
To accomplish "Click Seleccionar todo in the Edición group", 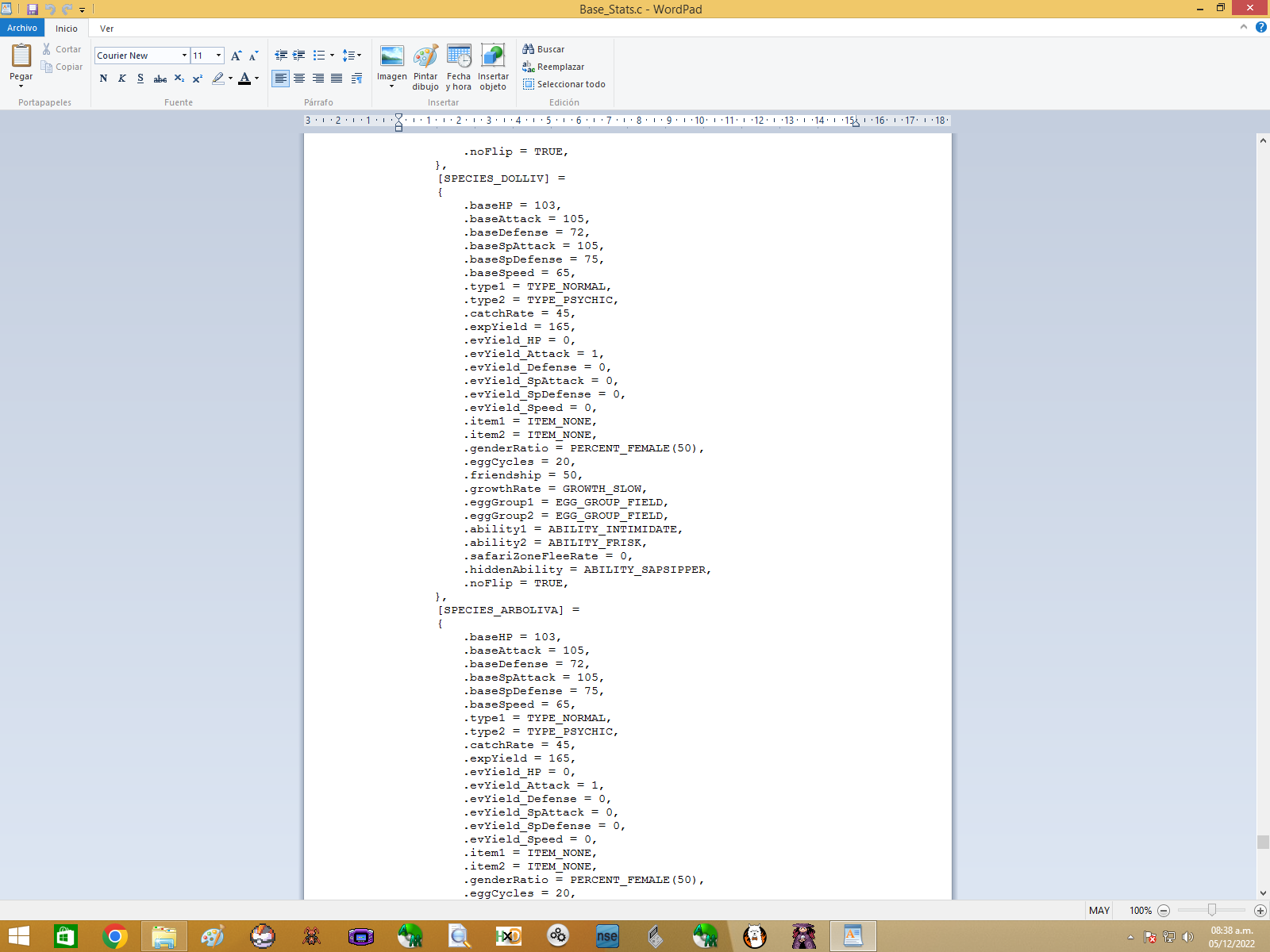I will pyautogui.click(x=564, y=84).
